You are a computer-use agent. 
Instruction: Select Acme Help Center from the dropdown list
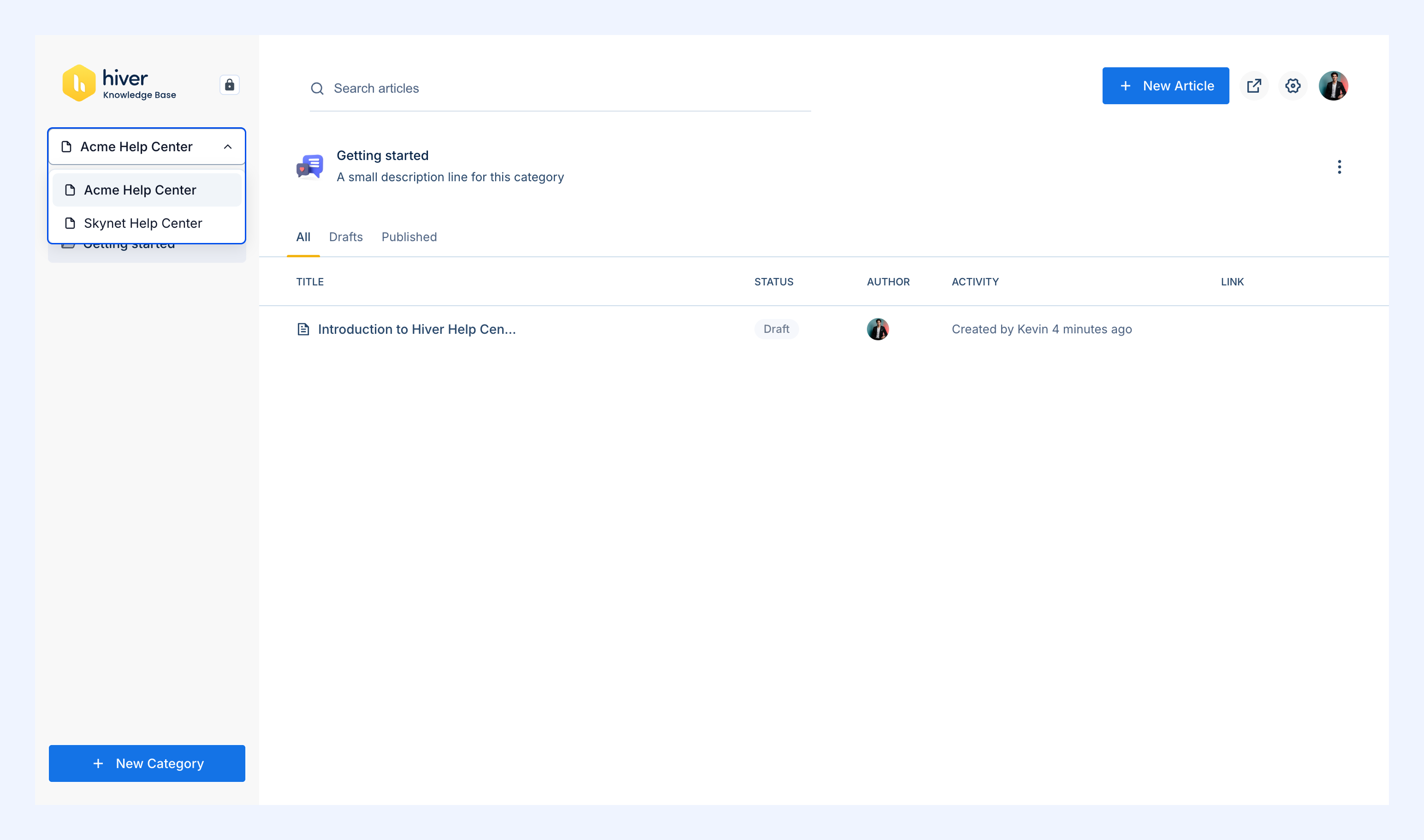point(147,190)
